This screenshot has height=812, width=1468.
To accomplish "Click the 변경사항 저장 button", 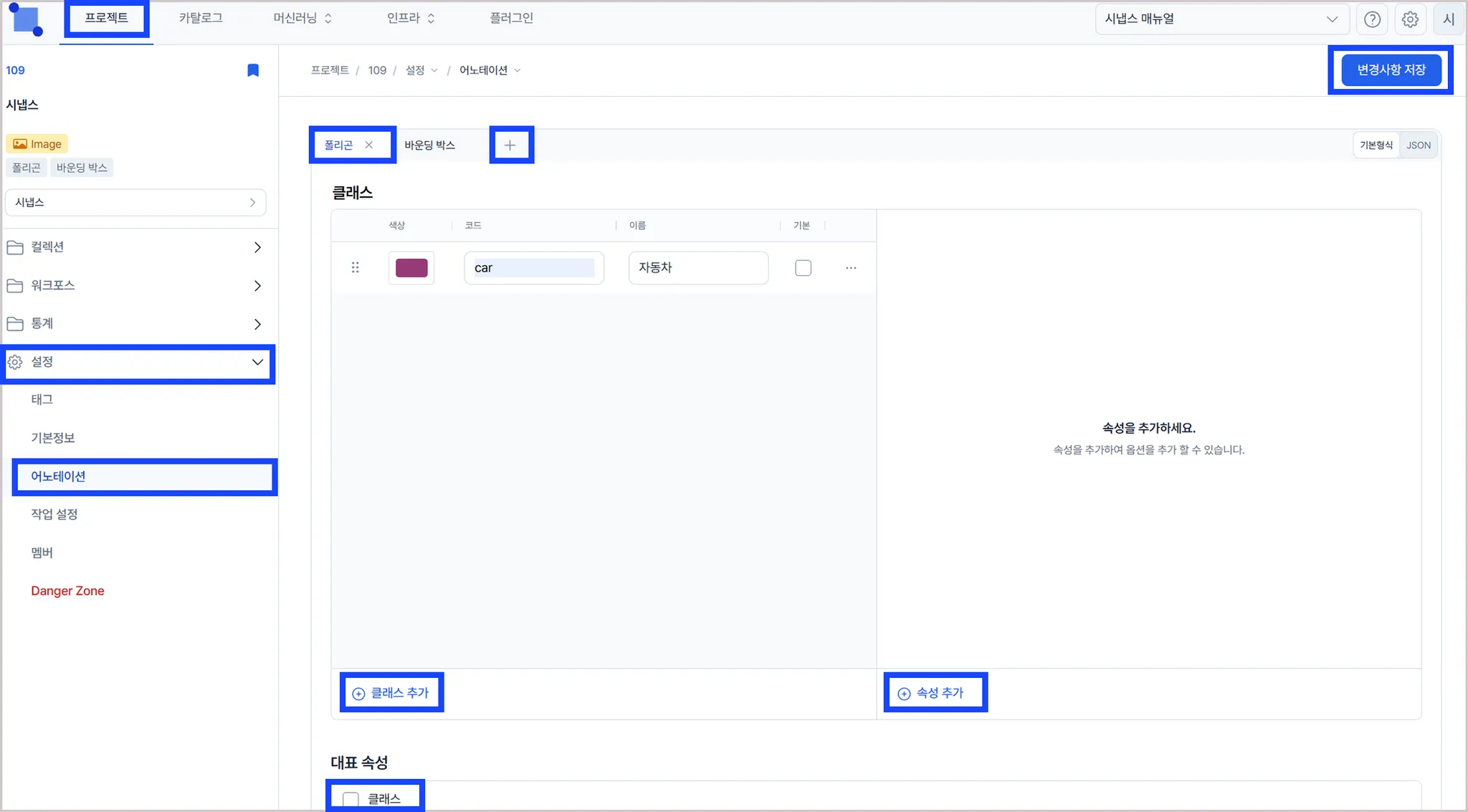I will 1391,70.
